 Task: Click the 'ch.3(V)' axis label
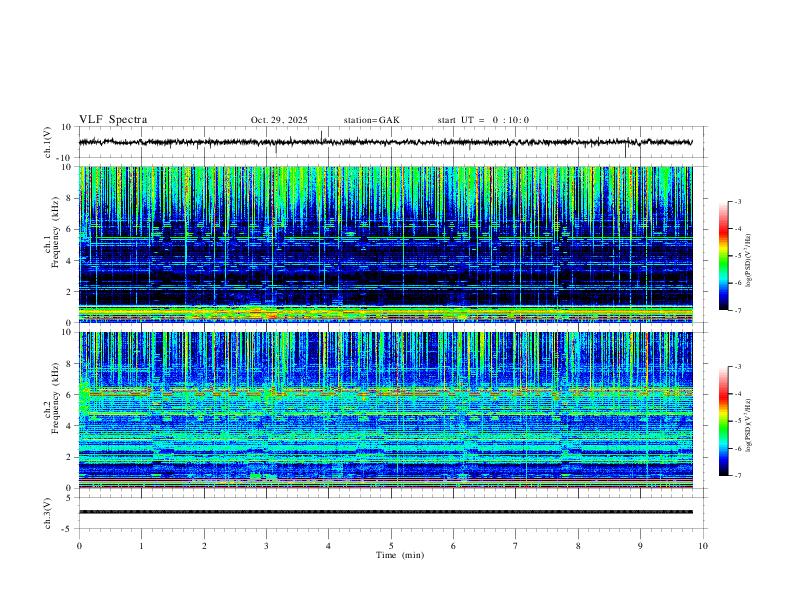[48, 513]
